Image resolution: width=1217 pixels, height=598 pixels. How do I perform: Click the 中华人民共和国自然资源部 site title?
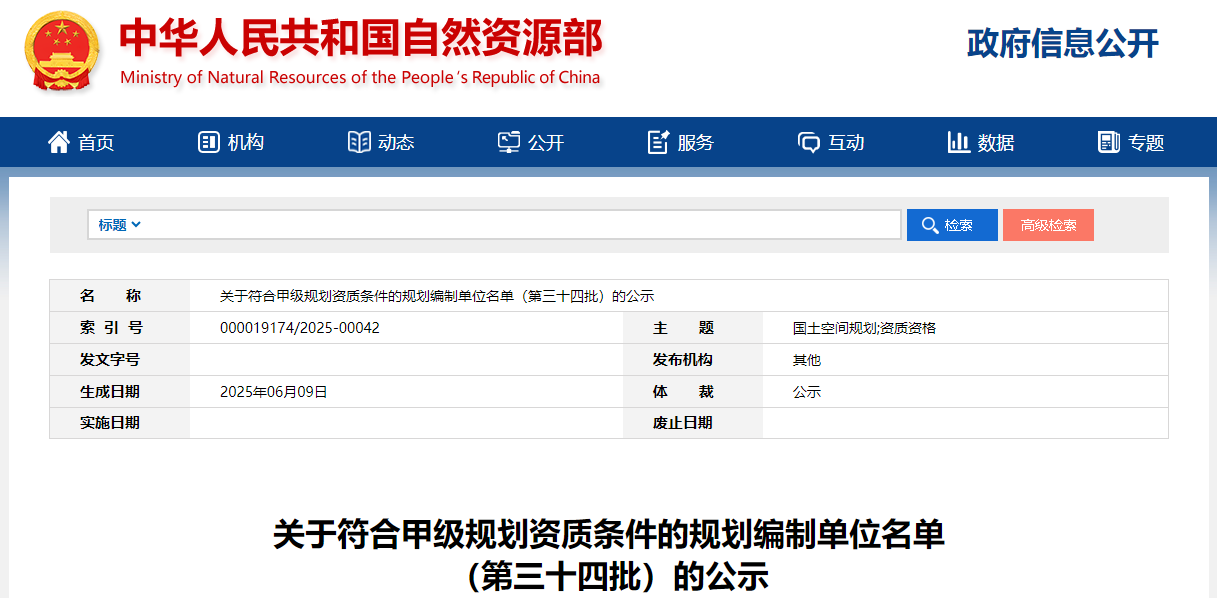(361, 38)
